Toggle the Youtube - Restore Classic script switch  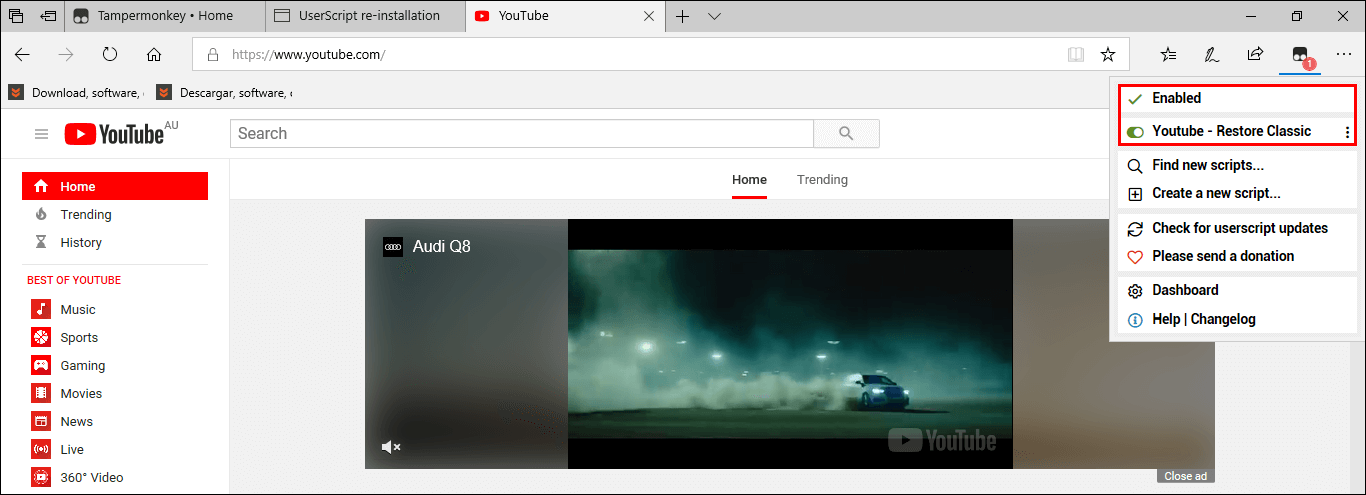1135,132
